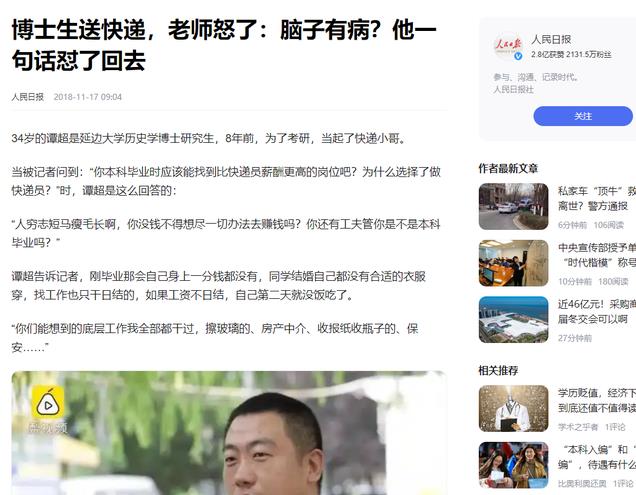The height and width of the screenshot is (495, 636).
Task: Open the aerial building thumbnail for 近46亿元 article
Action: point(514,320)
